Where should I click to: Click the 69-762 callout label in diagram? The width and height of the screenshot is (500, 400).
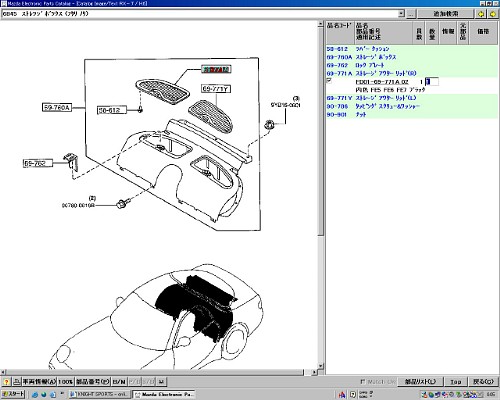(x=38, y=163)
